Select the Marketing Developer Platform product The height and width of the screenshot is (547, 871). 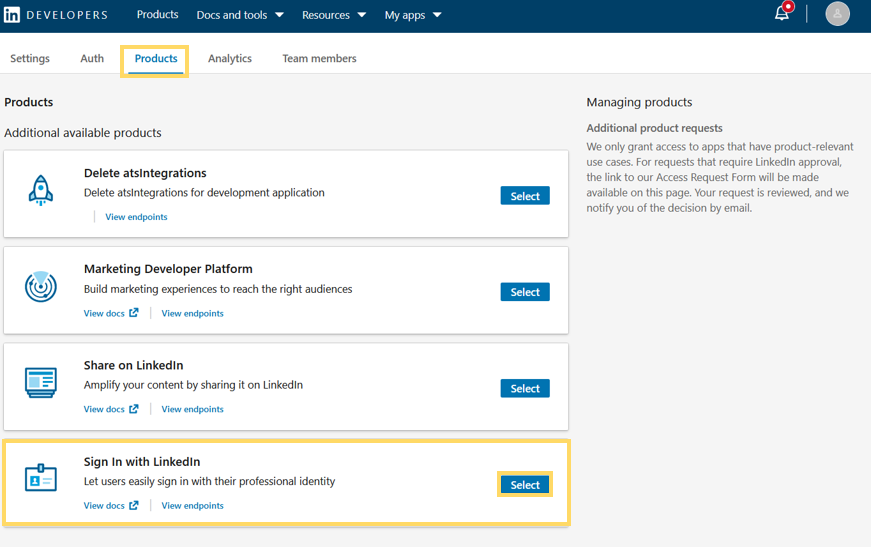tap(525, 292)
